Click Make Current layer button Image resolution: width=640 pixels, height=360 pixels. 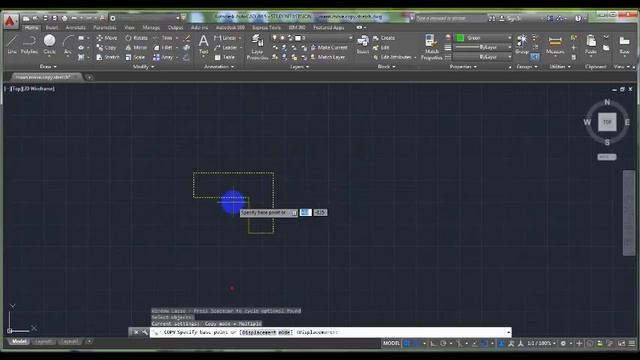point(329,48)
